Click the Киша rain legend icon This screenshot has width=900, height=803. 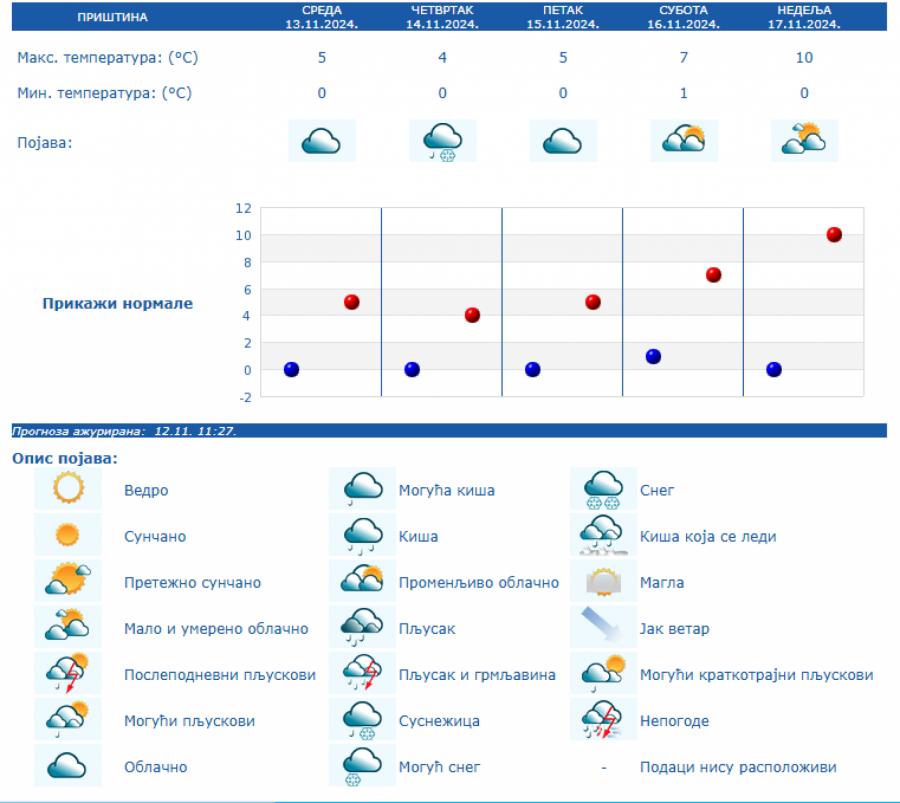(363, 536)
